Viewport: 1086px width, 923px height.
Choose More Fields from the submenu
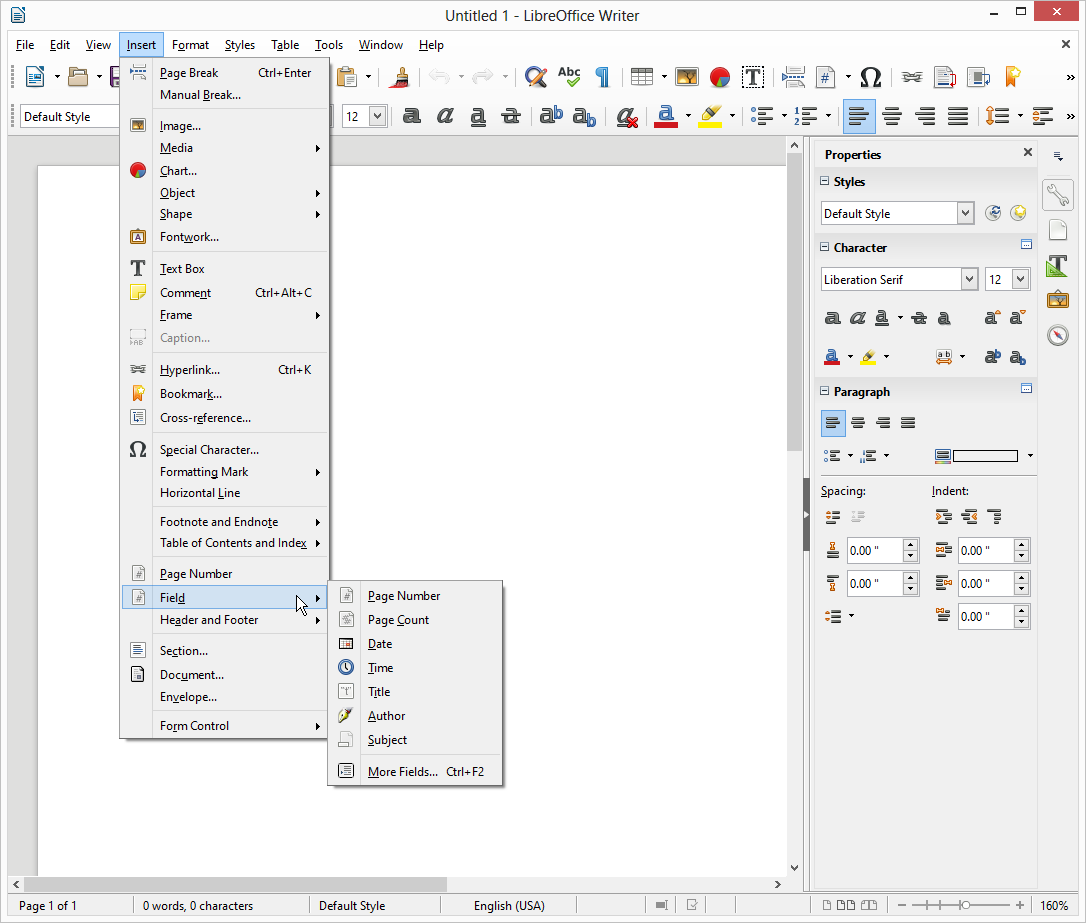click(x=415, y=771)
